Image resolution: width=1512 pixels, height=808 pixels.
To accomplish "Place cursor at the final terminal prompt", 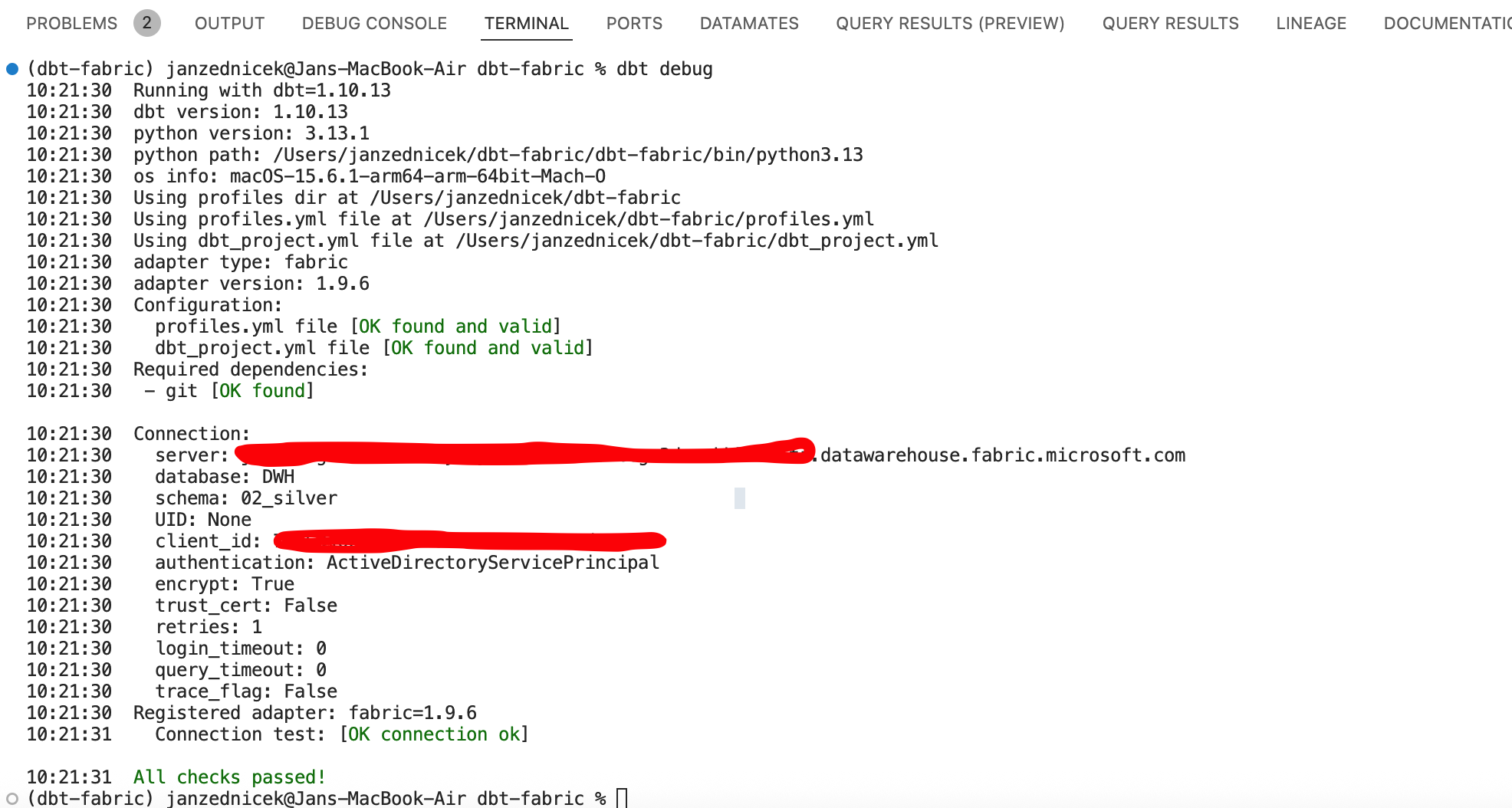I will click(622, 799).
